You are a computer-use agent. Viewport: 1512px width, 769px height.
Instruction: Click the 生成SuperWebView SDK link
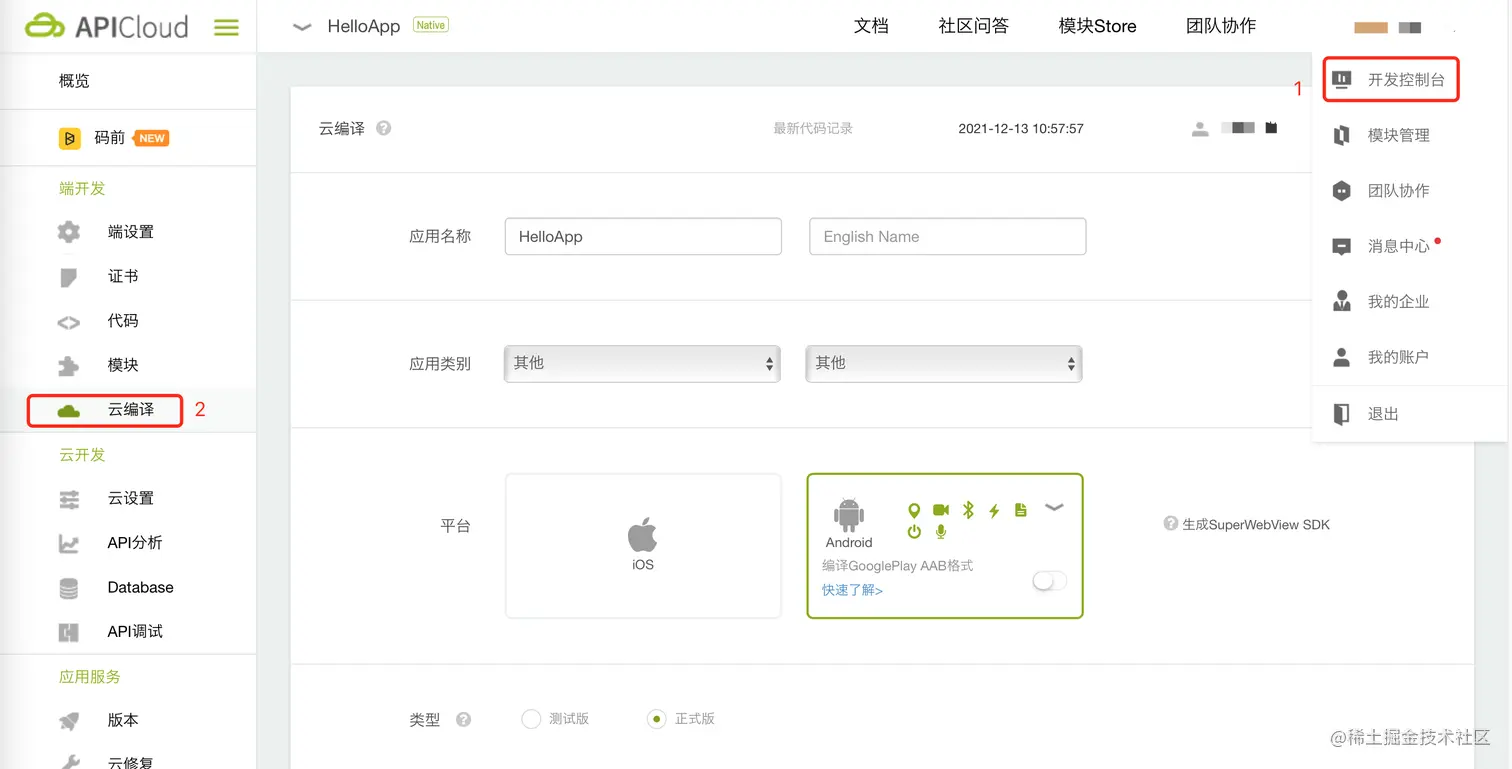pos(1254,523)
